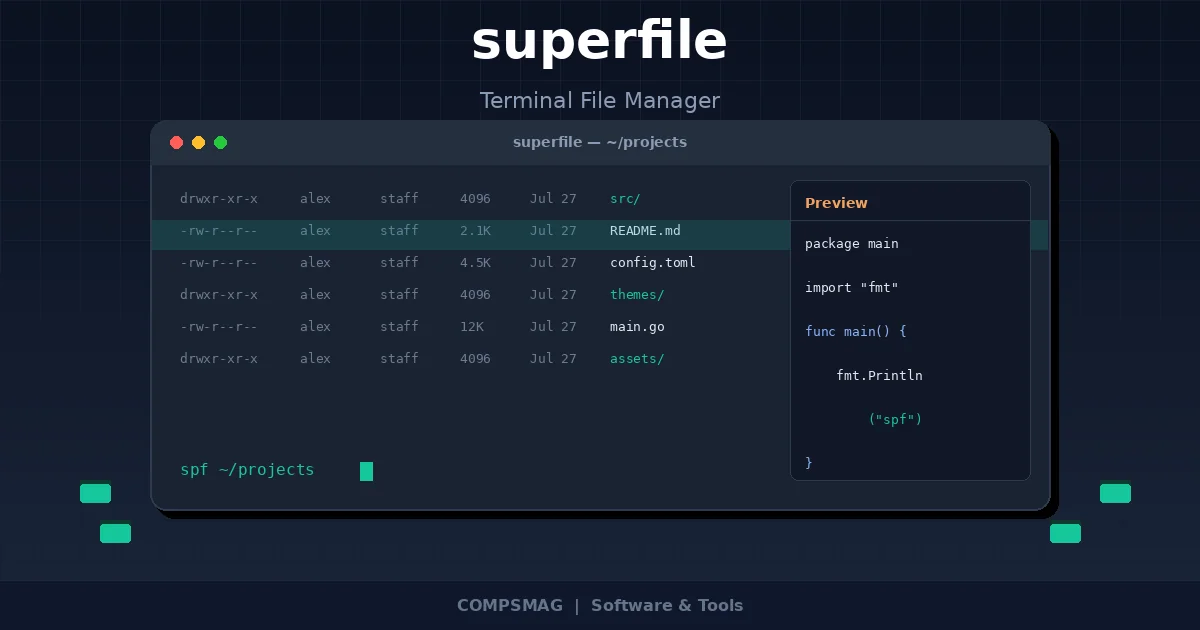Viewport: 1200px width, 630px height.
Task: Click the 'import "fmt"' line in the Preview
Action: coord(852,288)
